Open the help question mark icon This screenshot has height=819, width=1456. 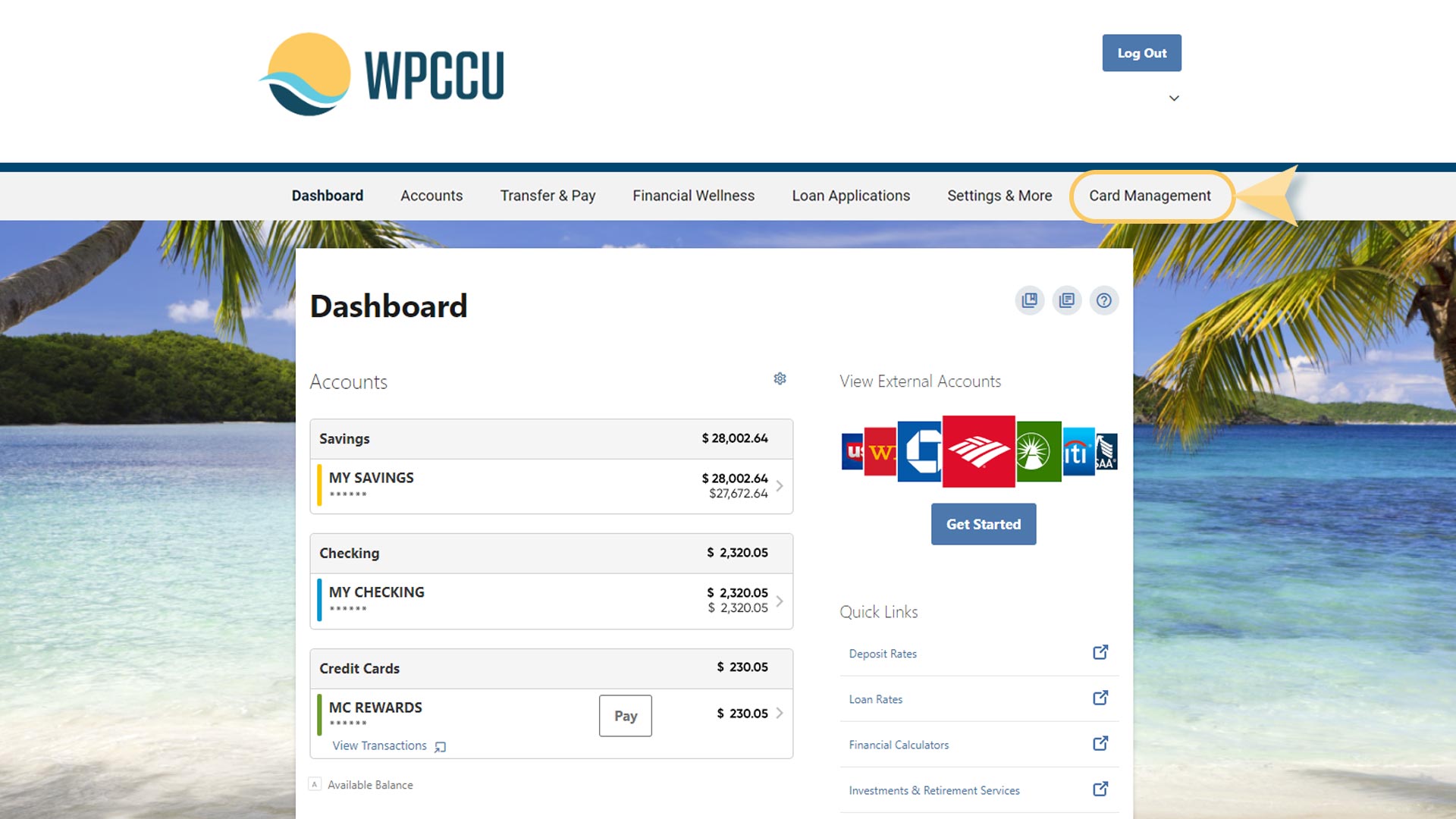point(1104,300)
